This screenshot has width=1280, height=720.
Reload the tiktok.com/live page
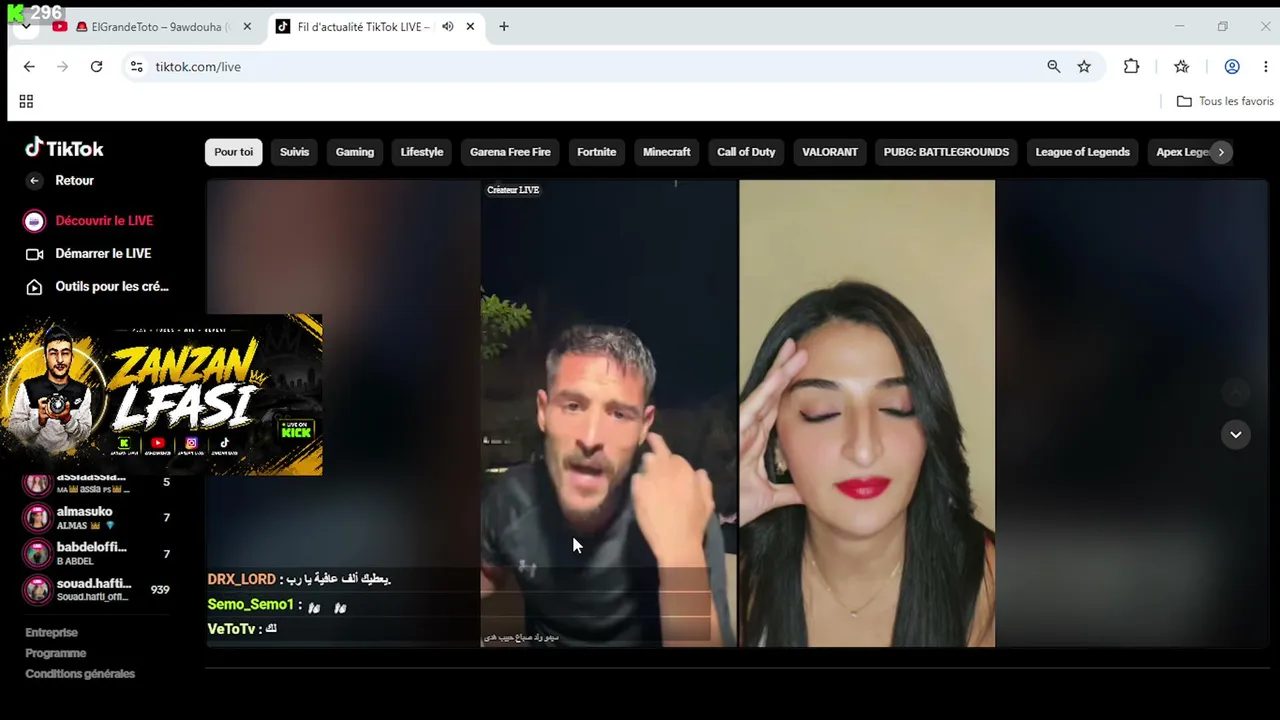(x=96, y=67)
